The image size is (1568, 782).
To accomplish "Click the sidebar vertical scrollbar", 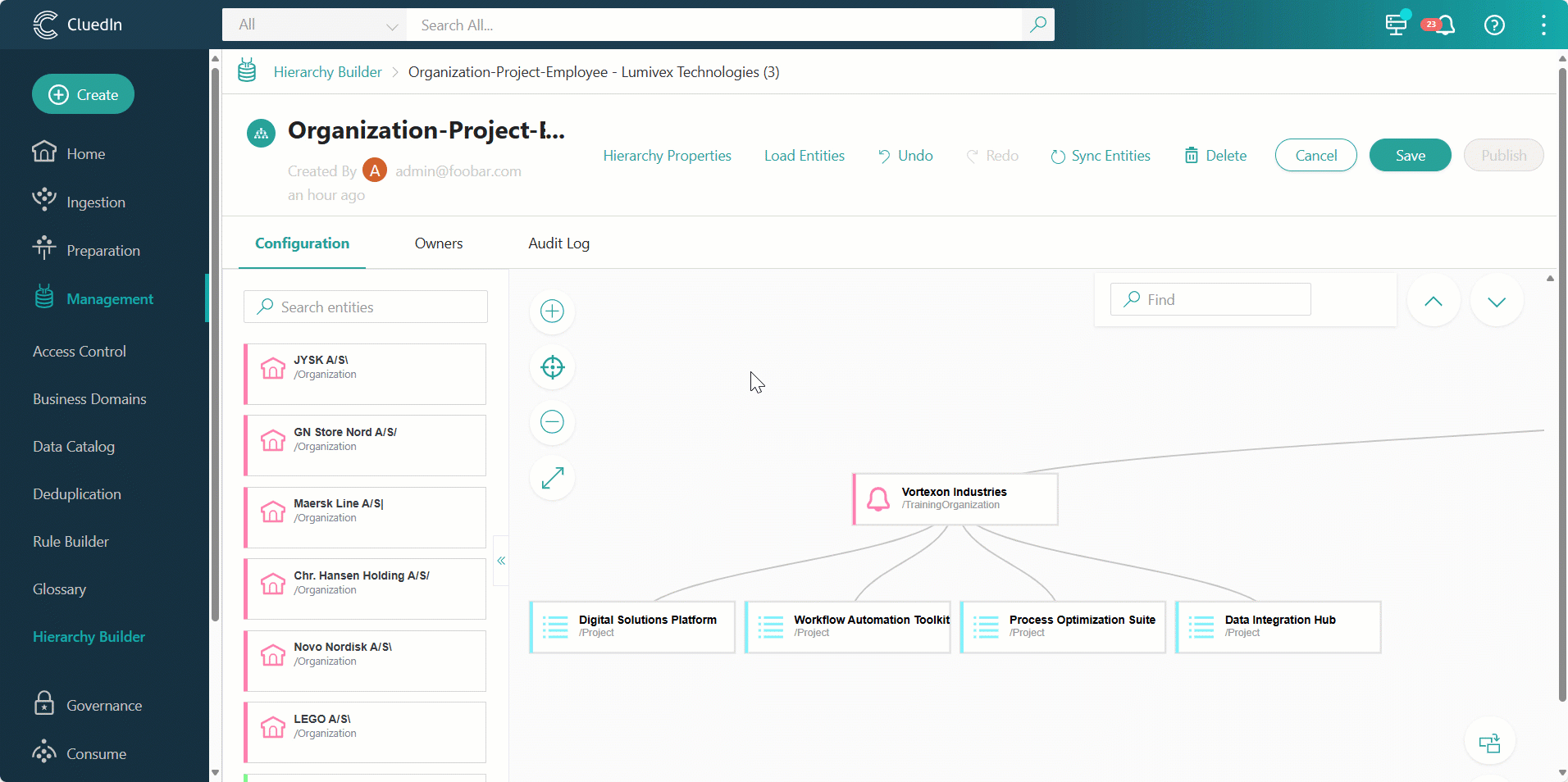I will click(x=215, y=344).
